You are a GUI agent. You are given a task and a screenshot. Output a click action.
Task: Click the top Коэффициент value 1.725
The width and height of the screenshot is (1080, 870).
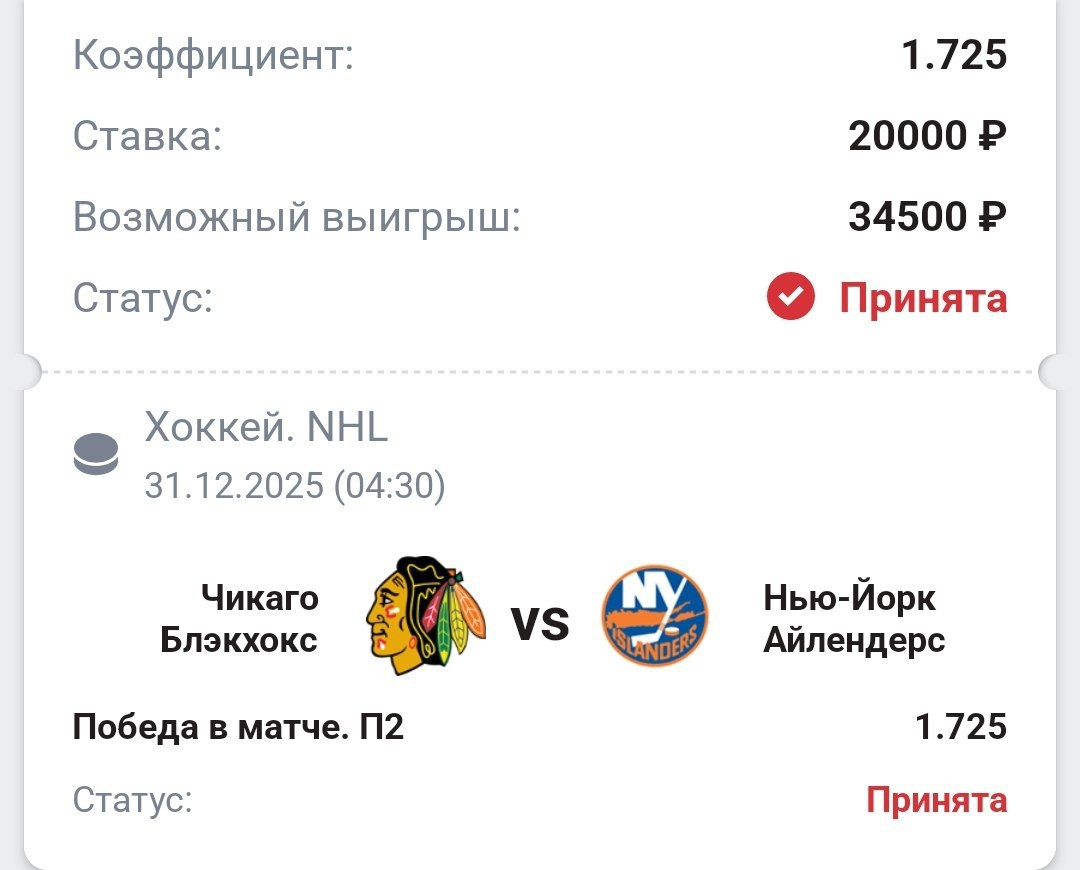(x=954, y=56)
